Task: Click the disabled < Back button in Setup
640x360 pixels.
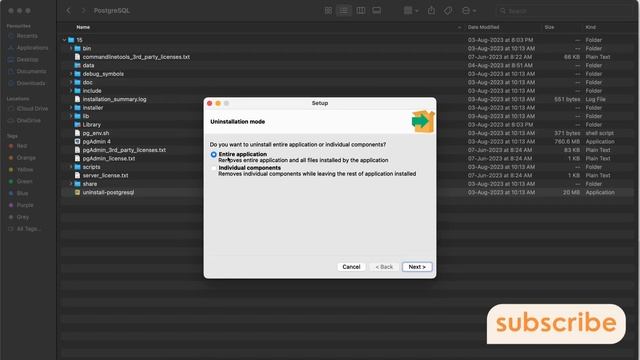Action: pos(384,267)
